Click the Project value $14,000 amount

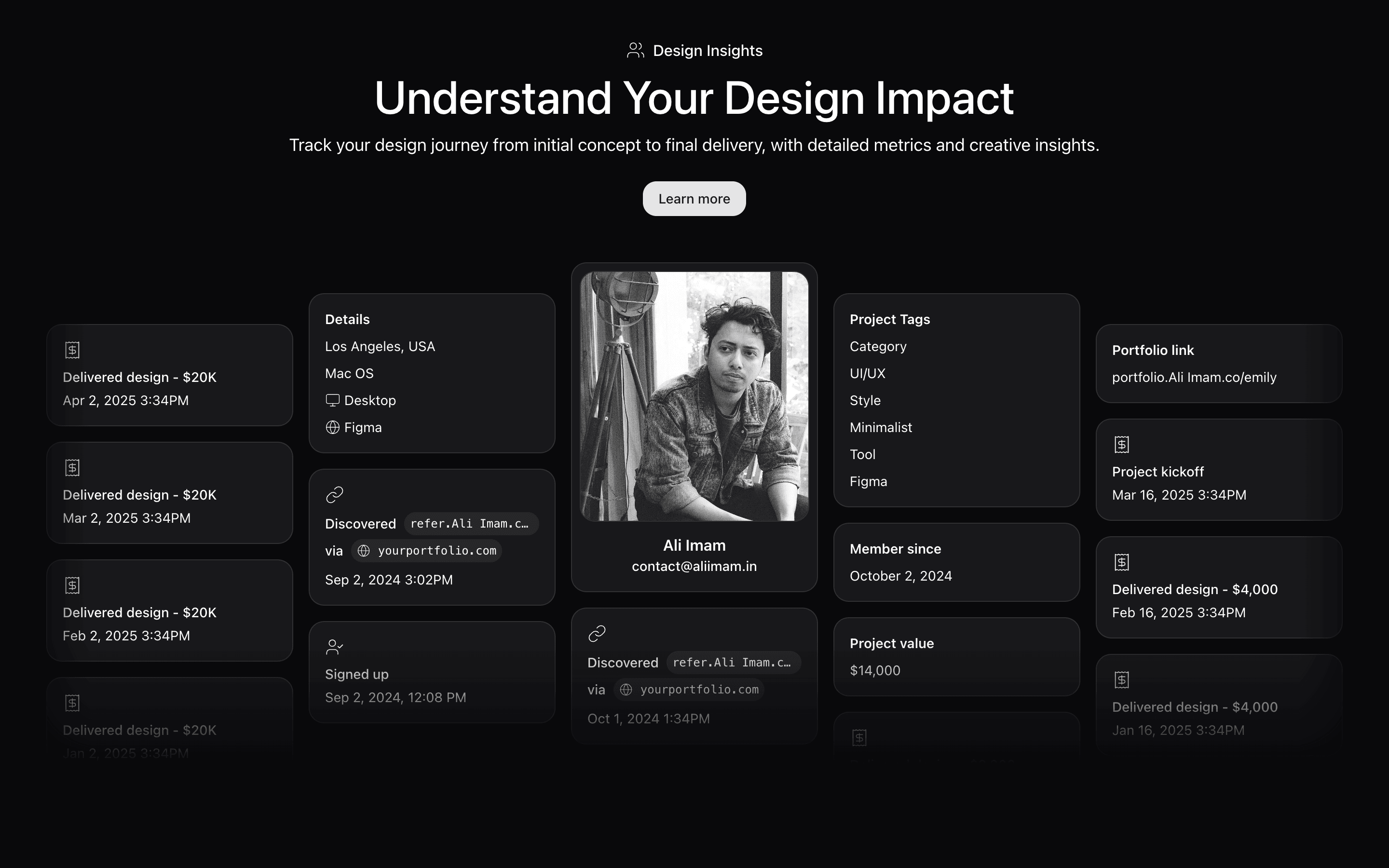875,670
